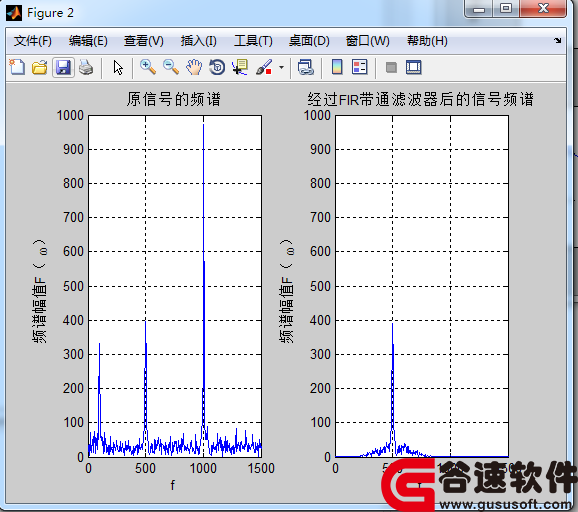Activate the Zoom In magnifier tool
This screenshot has height=512, width=578.
tap(148, 67)
